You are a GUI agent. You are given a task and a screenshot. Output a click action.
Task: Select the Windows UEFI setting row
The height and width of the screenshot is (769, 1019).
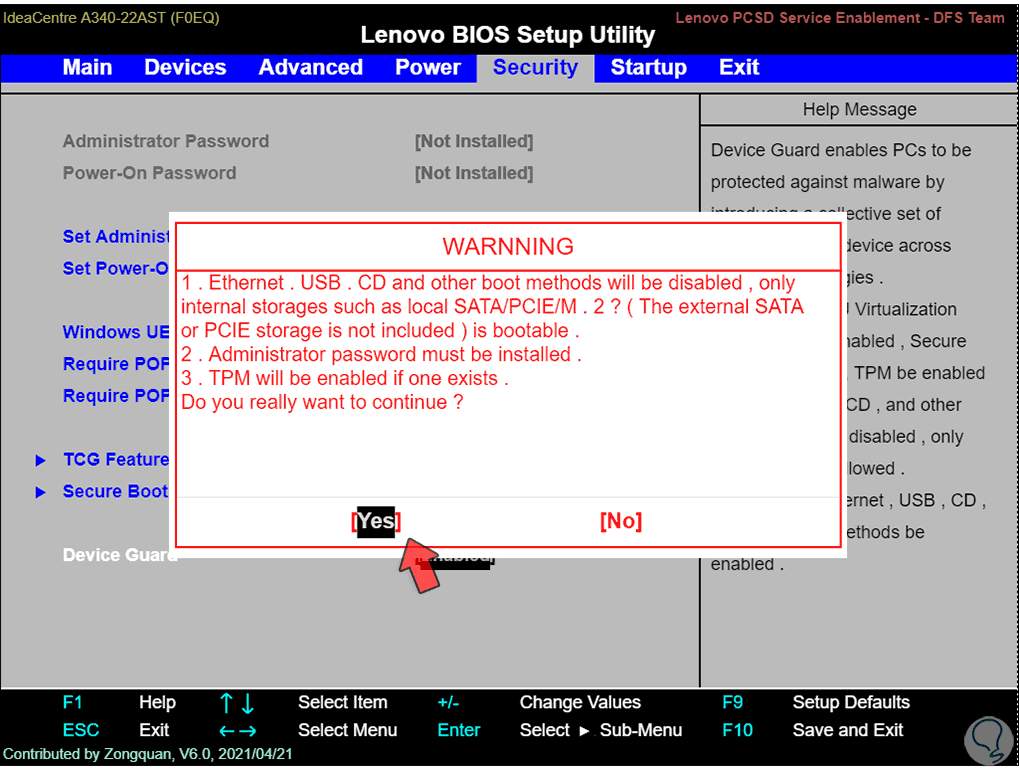click(116, 332)
